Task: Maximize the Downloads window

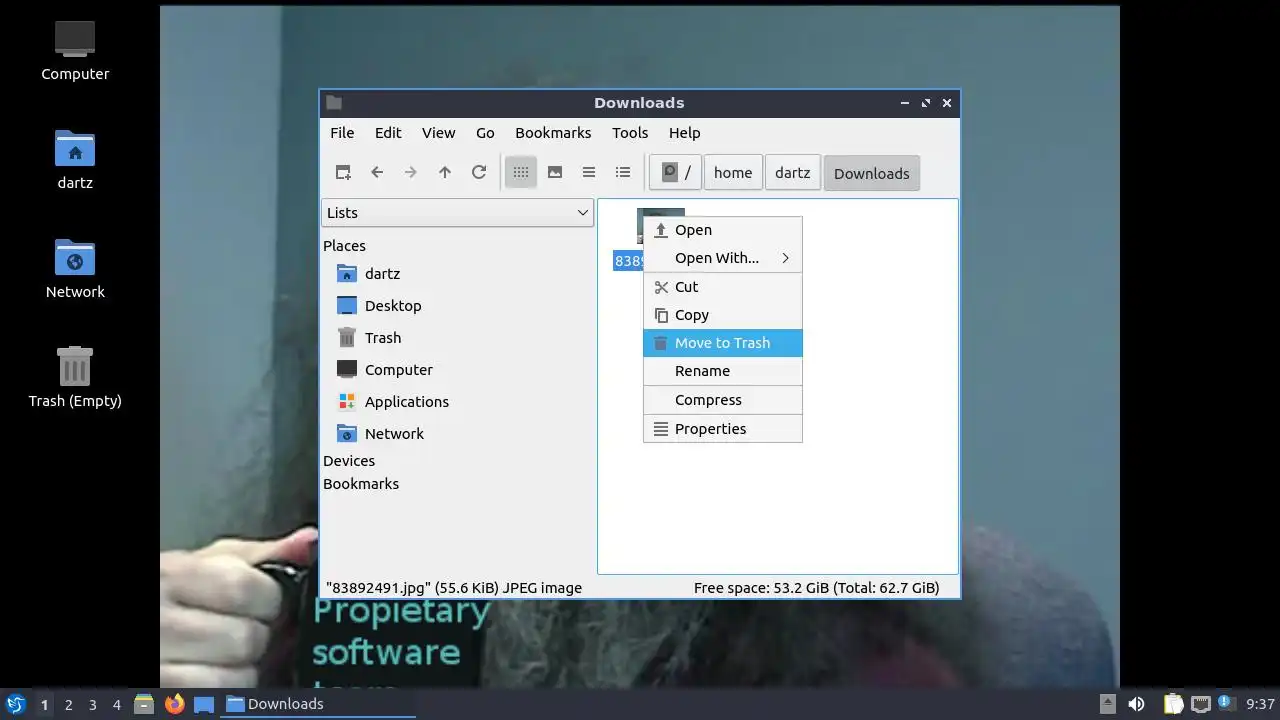Action: coord(926,103)
